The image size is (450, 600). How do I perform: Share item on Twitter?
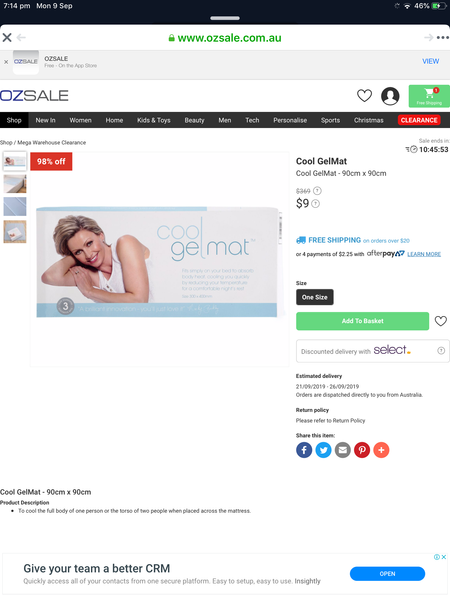point(323,450)
